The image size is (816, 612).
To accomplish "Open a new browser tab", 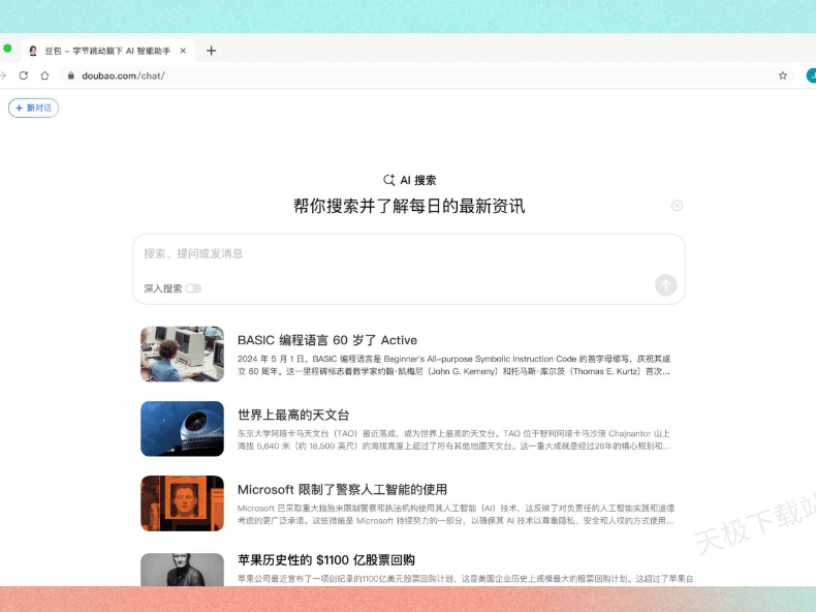I will click(211, 50).
